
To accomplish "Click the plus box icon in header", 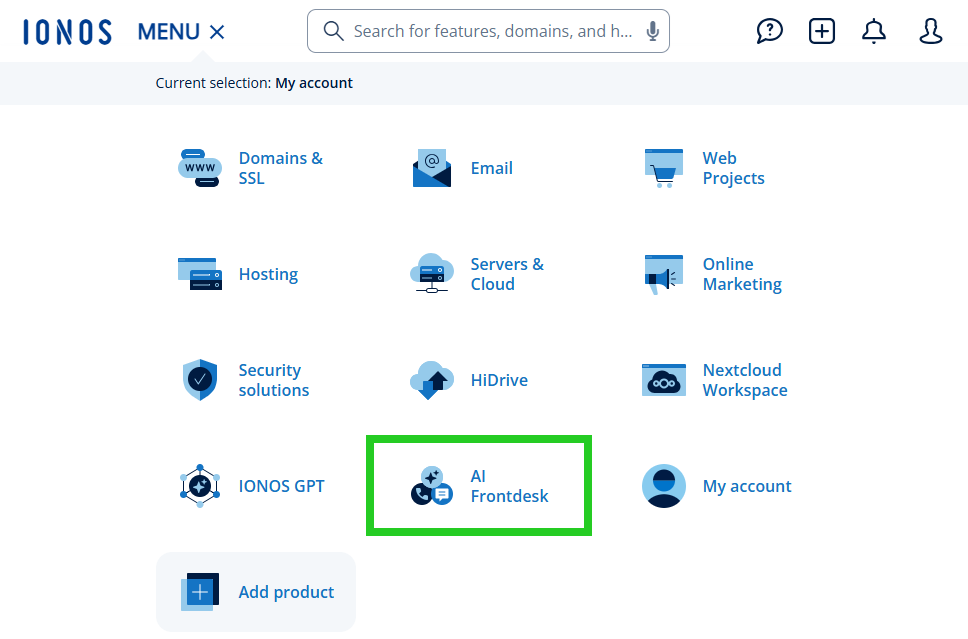I will [822, 31].
